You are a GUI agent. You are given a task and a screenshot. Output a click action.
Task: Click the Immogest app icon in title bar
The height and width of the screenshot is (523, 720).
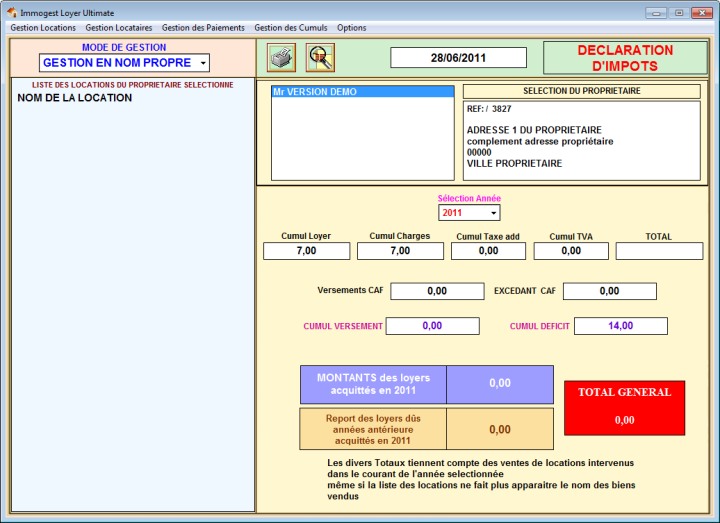[x=11, y=12]
